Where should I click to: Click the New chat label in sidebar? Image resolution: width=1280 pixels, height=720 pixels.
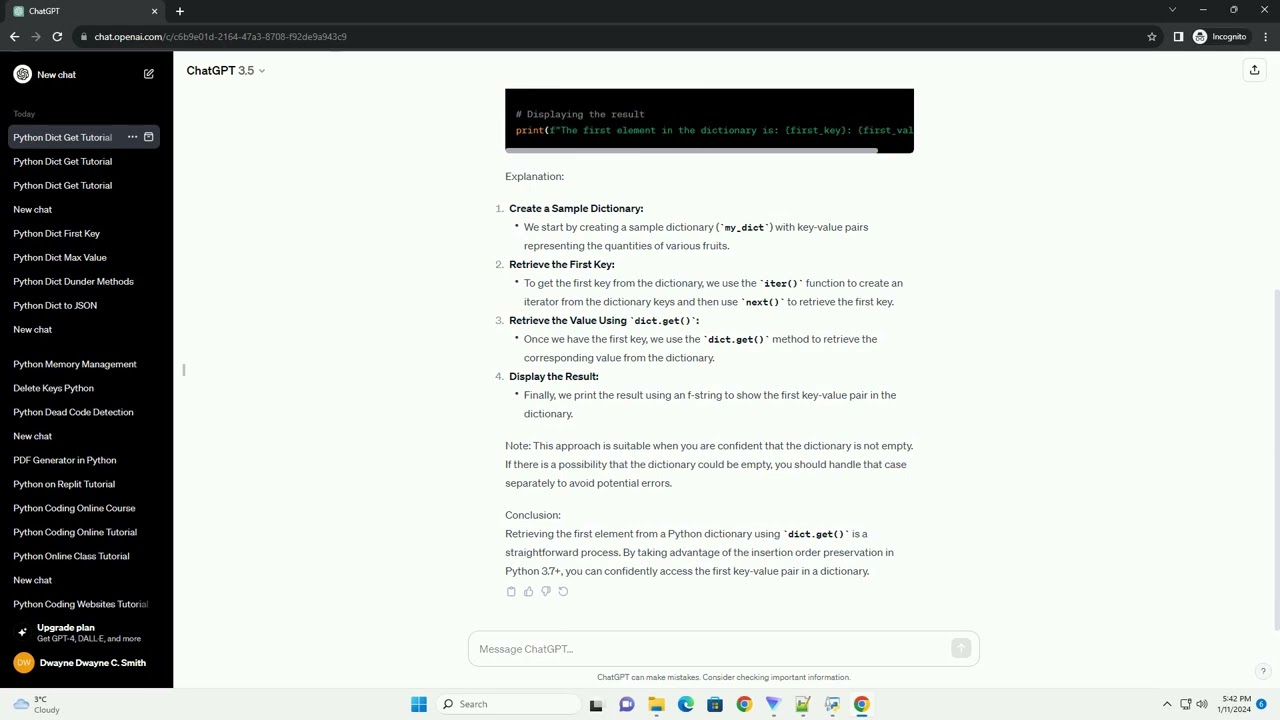pyautogui.click(x=56, y=75)
